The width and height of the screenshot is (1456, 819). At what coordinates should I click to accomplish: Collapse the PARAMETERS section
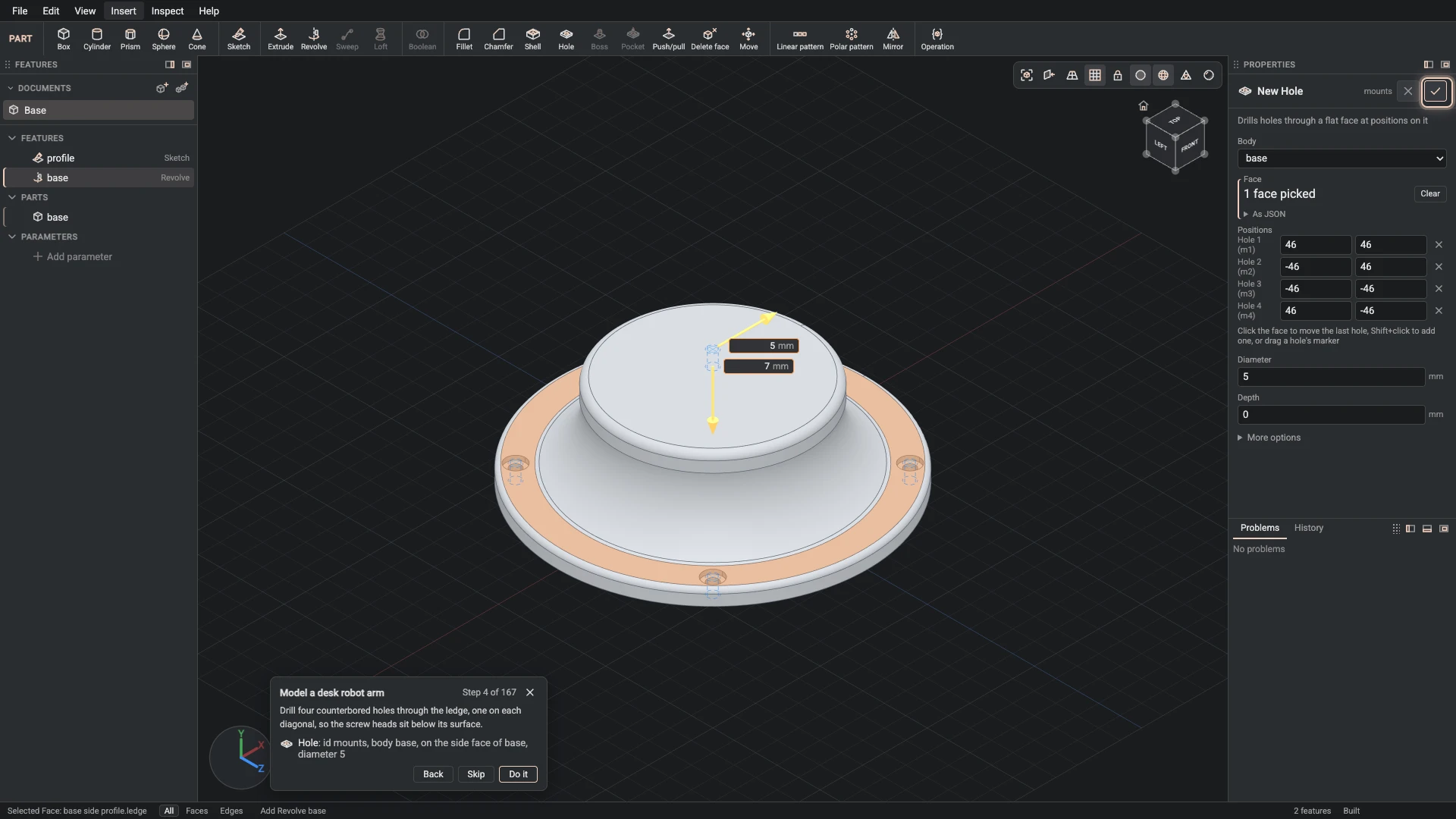click(12, 237)
